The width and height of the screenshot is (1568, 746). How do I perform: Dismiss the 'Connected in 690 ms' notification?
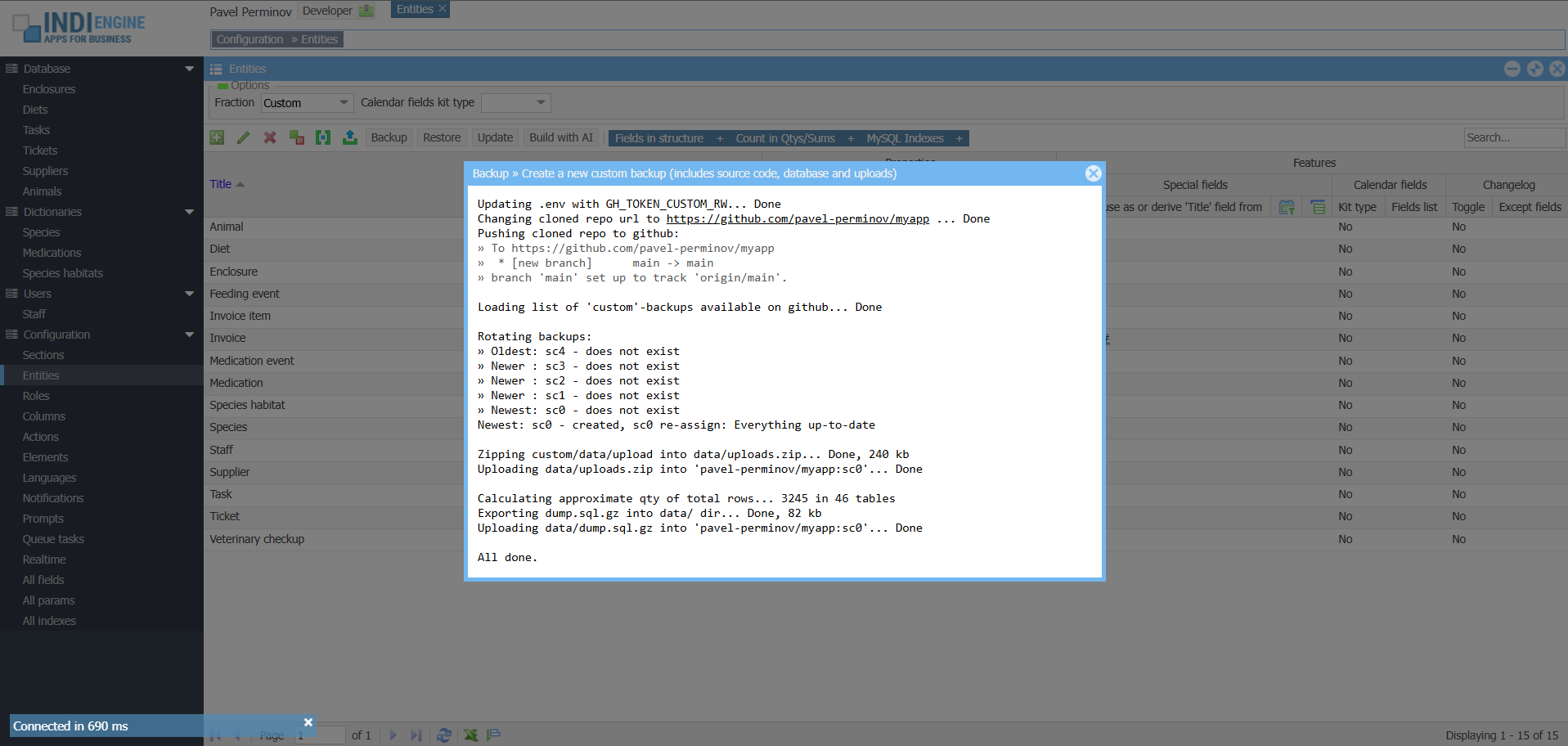308,722
